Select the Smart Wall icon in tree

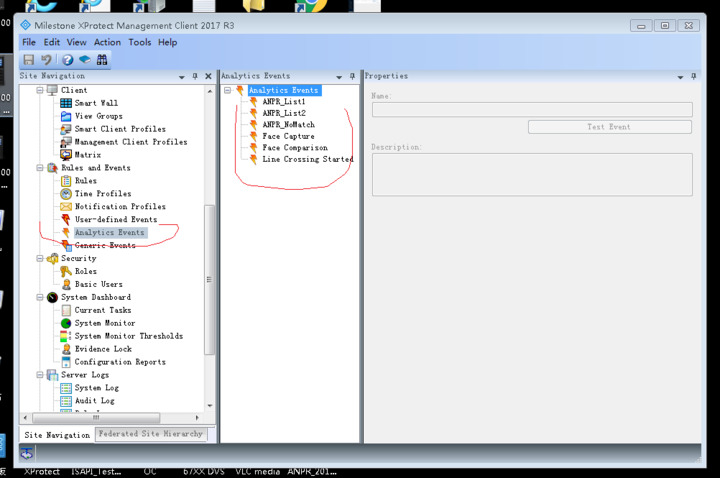tap(66, 103)
